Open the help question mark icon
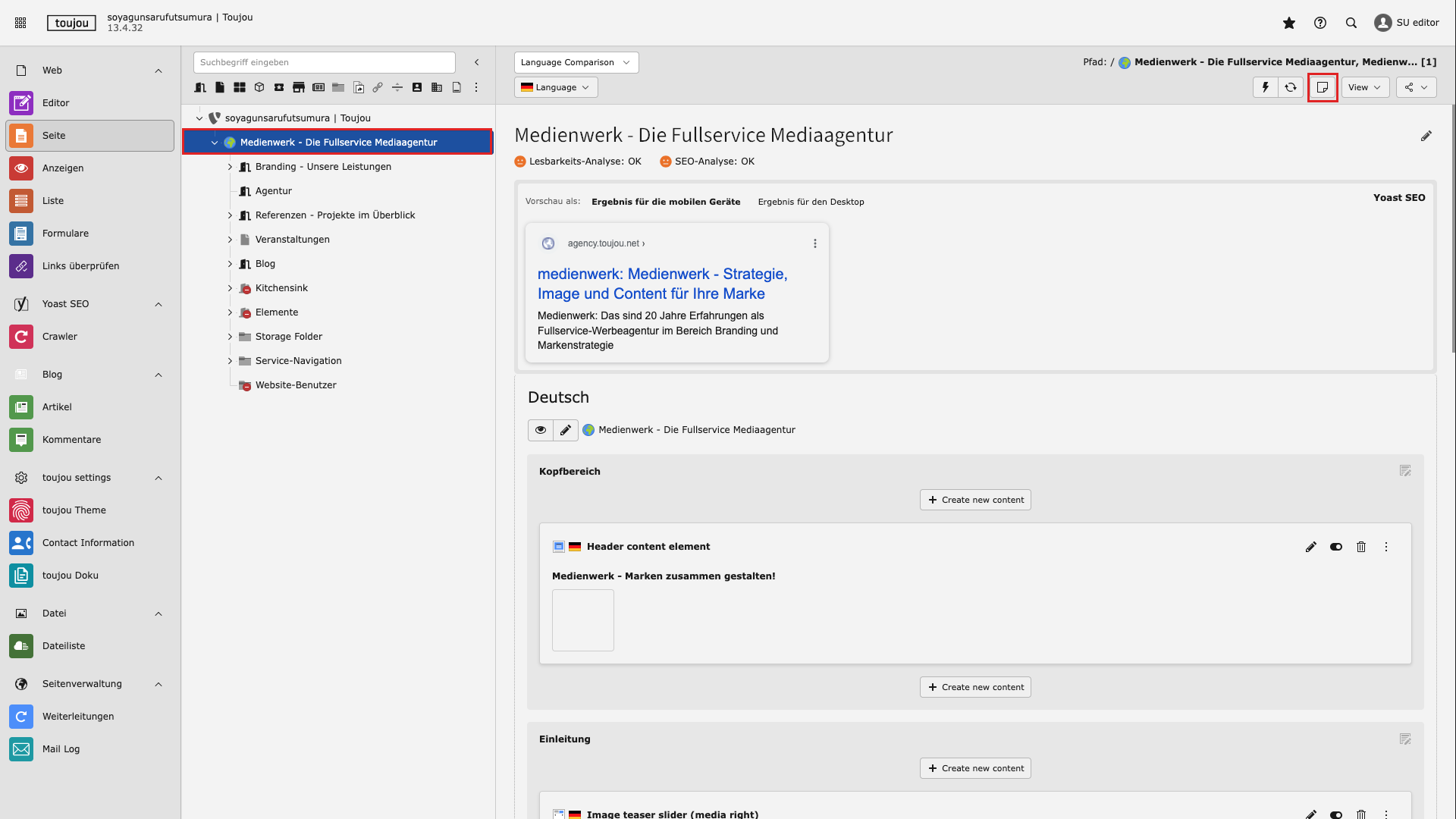The image size is (1456, 819). coord(1320,23)
